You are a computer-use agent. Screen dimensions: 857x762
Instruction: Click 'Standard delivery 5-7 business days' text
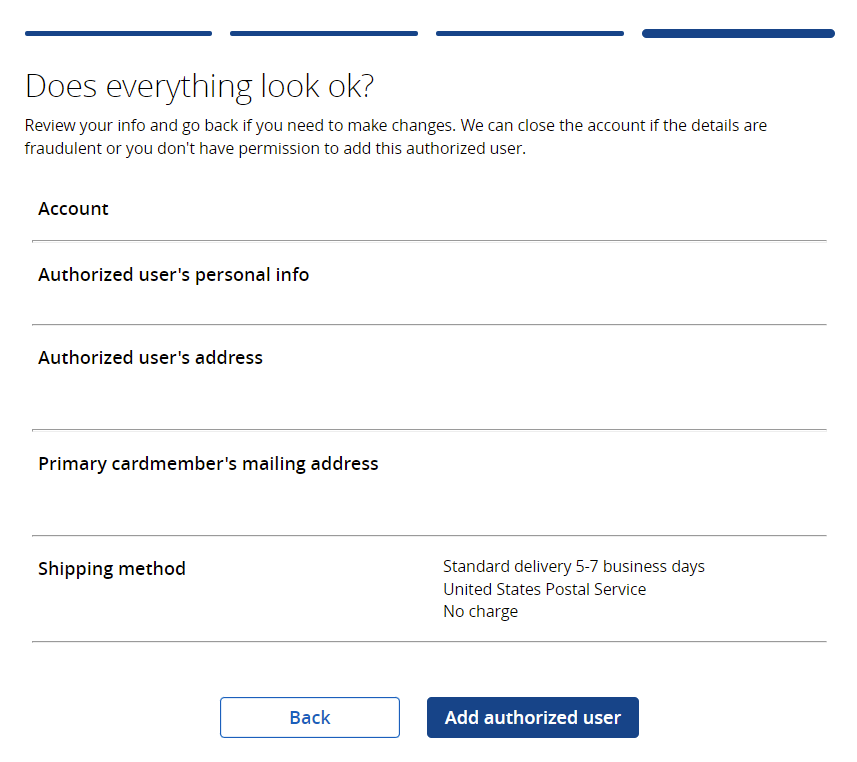click(x=573, y=566)
